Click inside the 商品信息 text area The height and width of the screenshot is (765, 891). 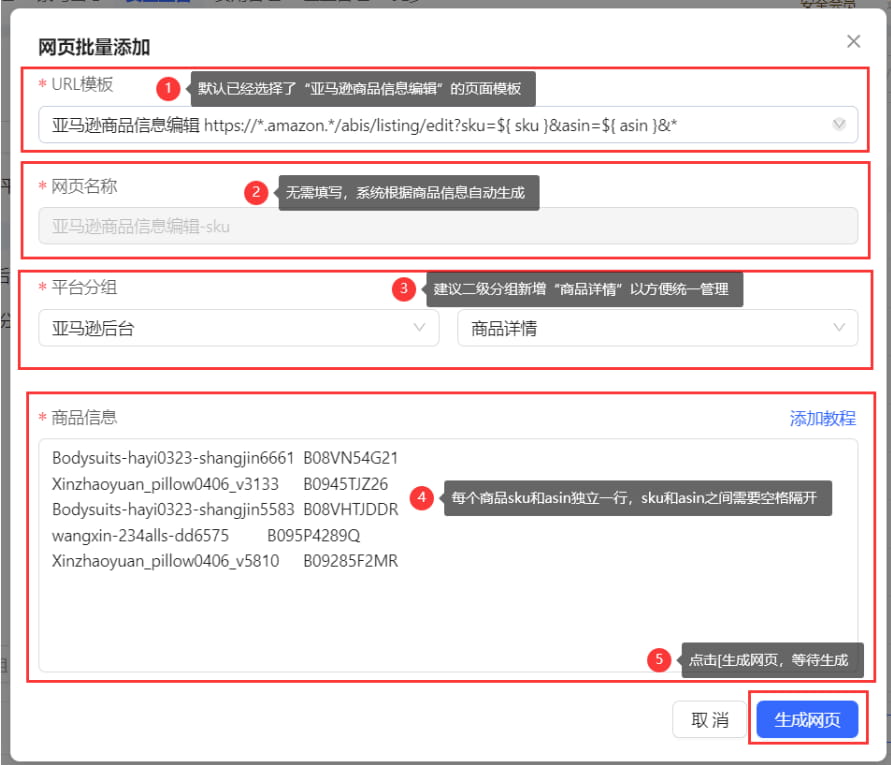(x=448, y=555)
